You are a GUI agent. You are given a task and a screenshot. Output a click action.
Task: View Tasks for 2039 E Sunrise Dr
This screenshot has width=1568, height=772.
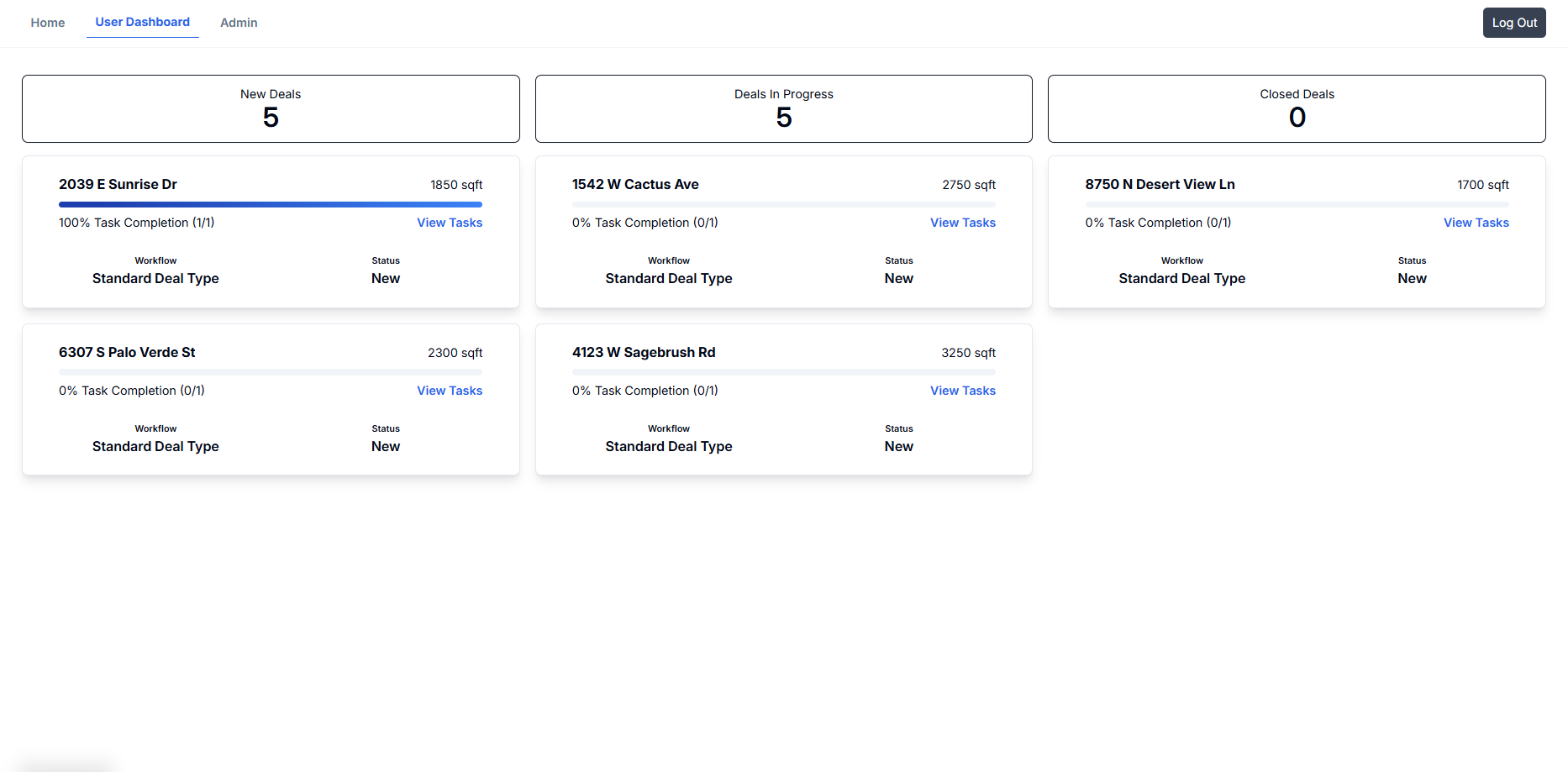450,223
